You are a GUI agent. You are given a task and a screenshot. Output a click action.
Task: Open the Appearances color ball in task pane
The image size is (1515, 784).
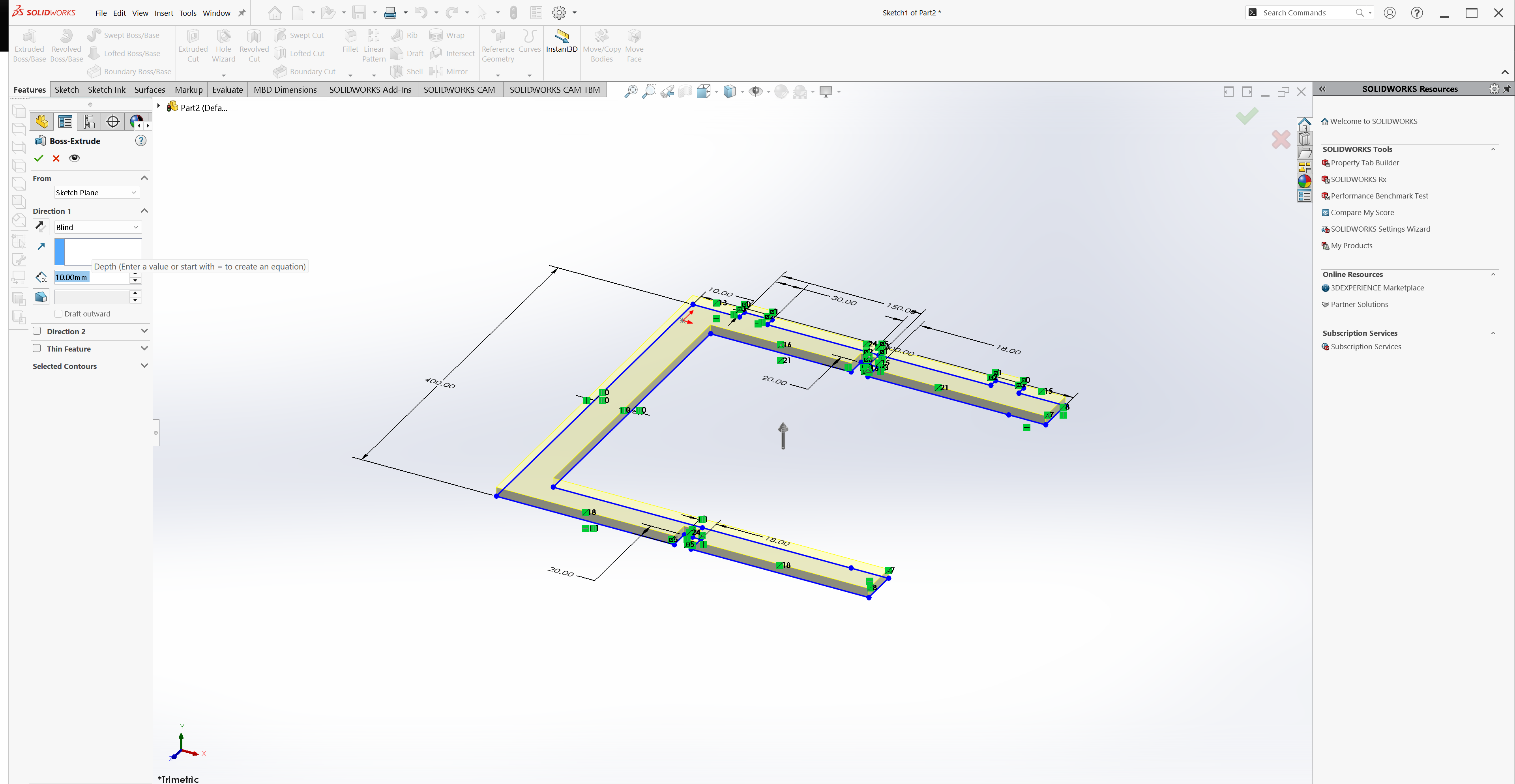1304,182
